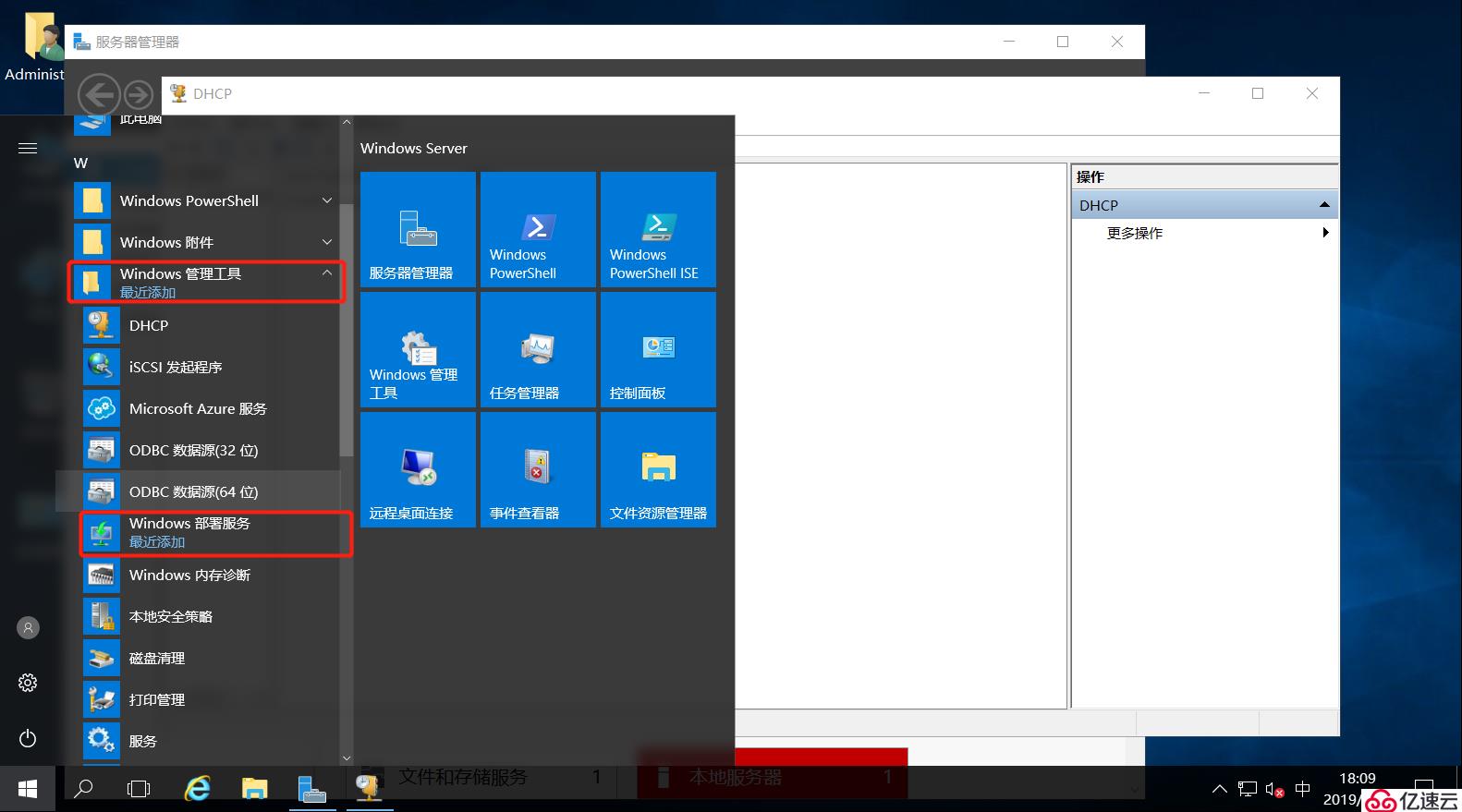The height and width of the screenshot is (812, 1462).
Task: Open the Windows PowerShell ISE tile
Action: point(658,229)
